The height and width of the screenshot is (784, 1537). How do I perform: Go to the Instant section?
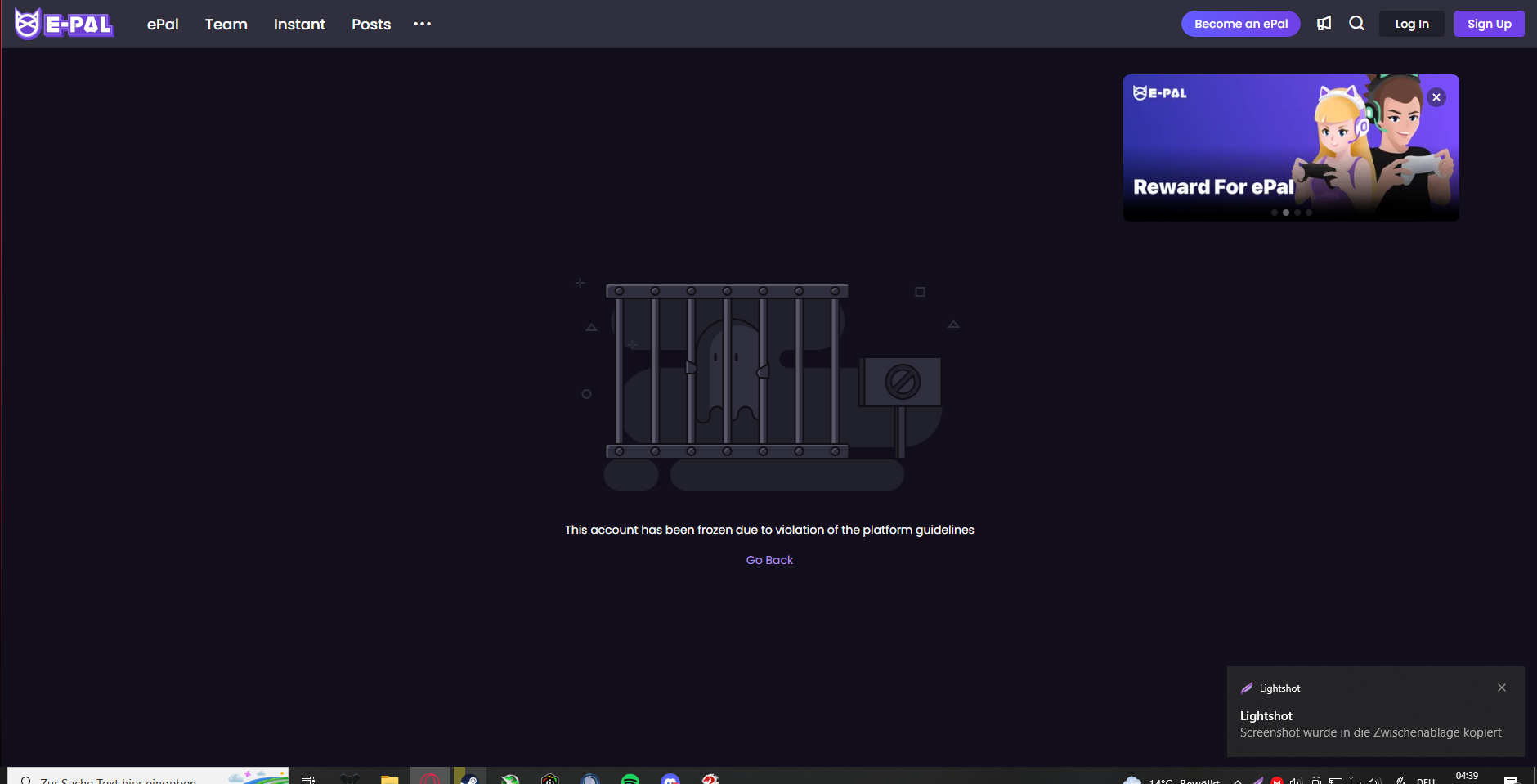[299, 25]
